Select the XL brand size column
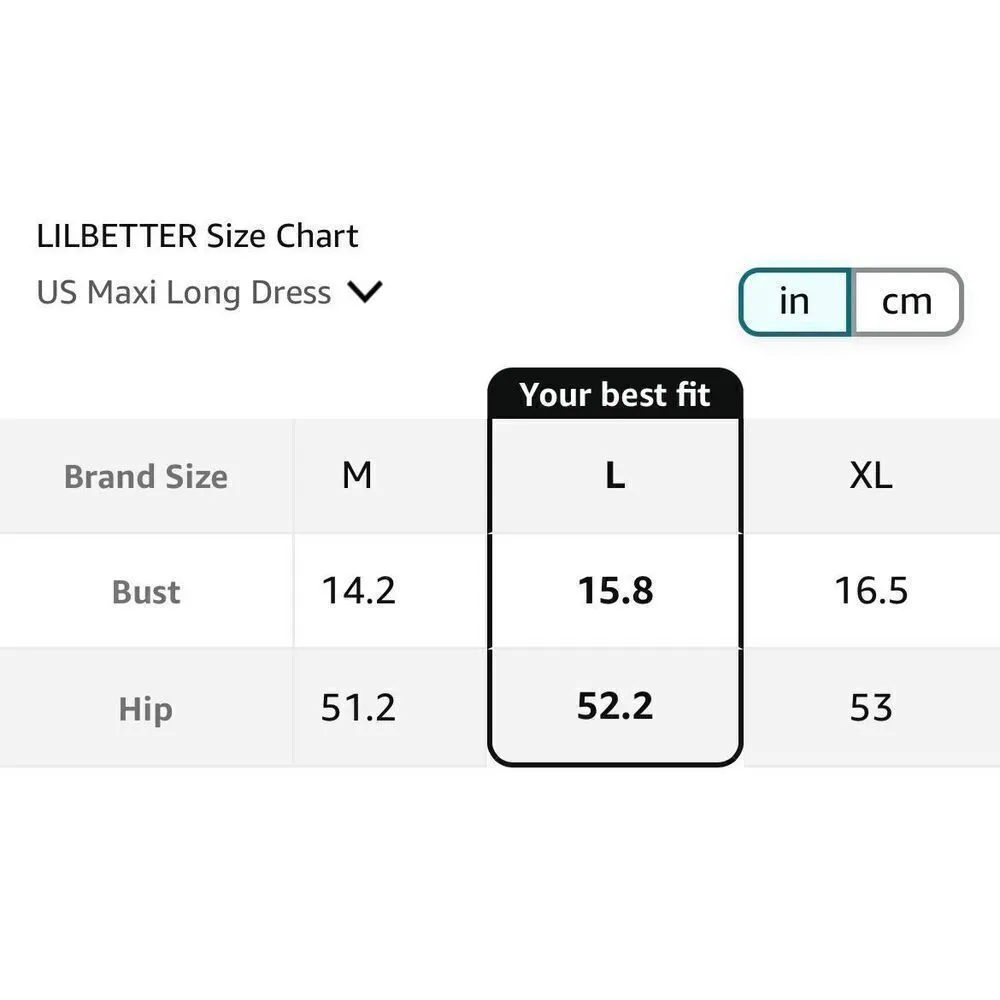This screenshot has height=1000, width=1000. point(871,476)
